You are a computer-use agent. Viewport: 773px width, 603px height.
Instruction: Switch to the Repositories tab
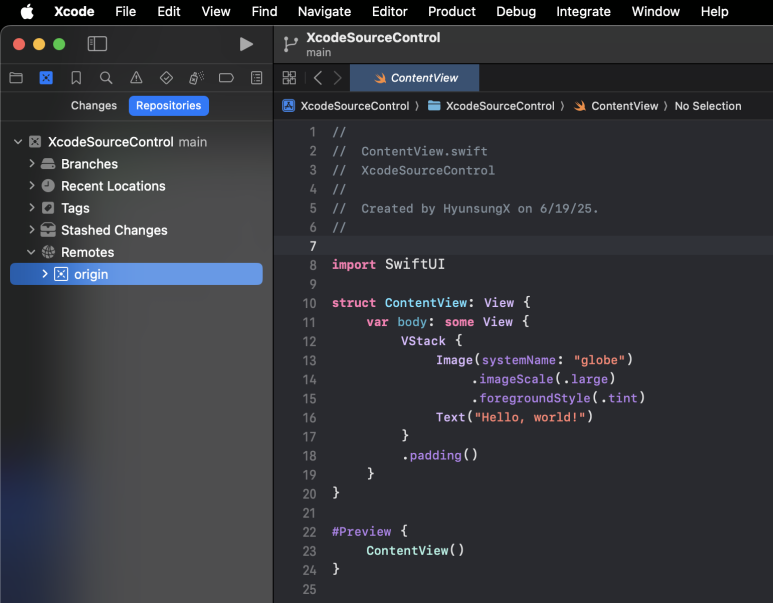pos(169,106)
